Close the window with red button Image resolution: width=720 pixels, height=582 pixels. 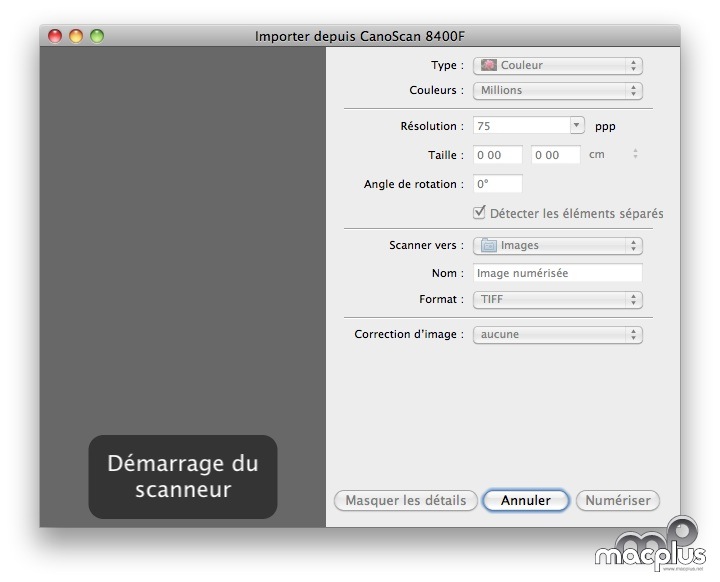55,36
